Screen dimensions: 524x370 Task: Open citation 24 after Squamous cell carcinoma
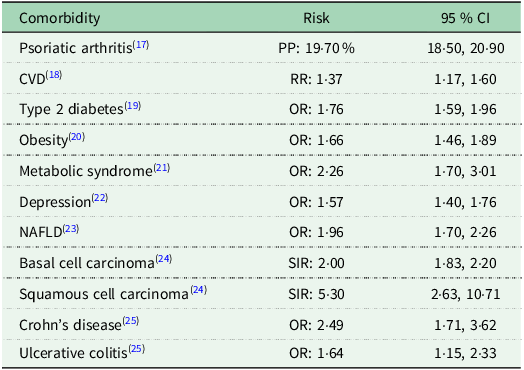pos(199,289)
